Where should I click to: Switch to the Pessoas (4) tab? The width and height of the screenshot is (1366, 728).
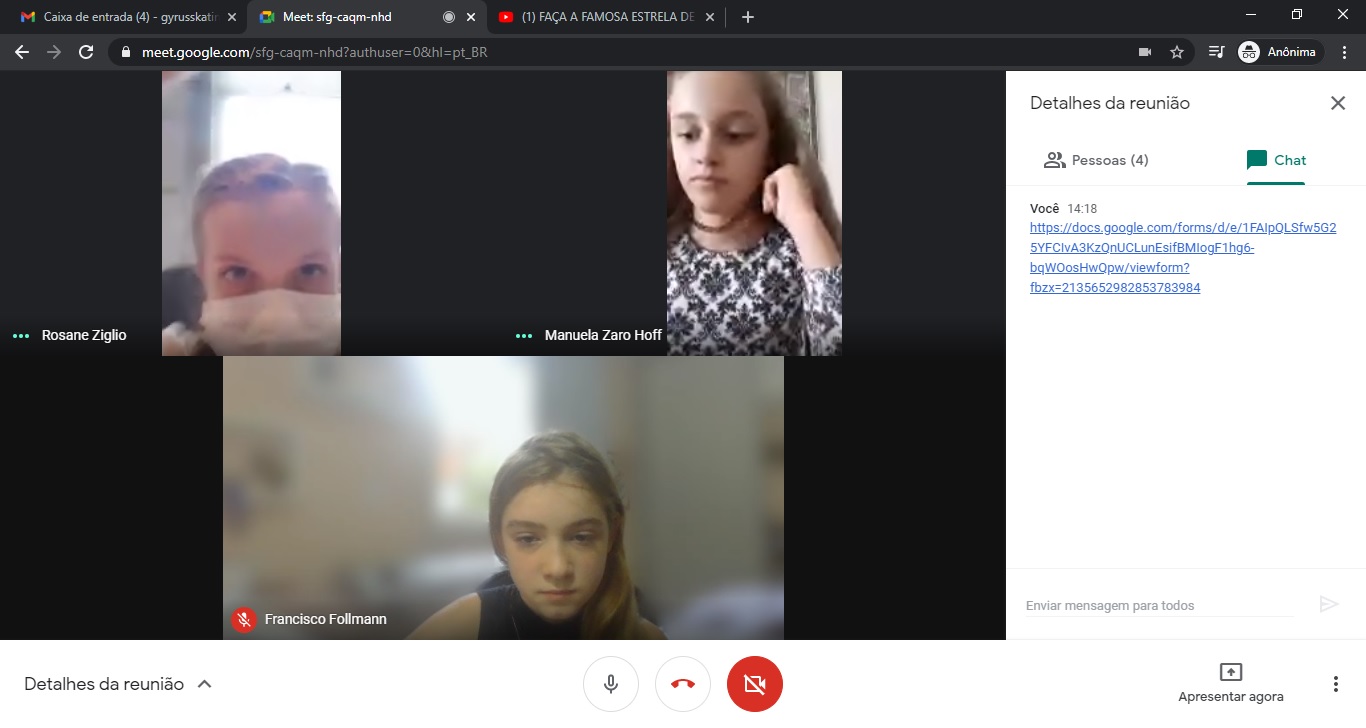1096,160
